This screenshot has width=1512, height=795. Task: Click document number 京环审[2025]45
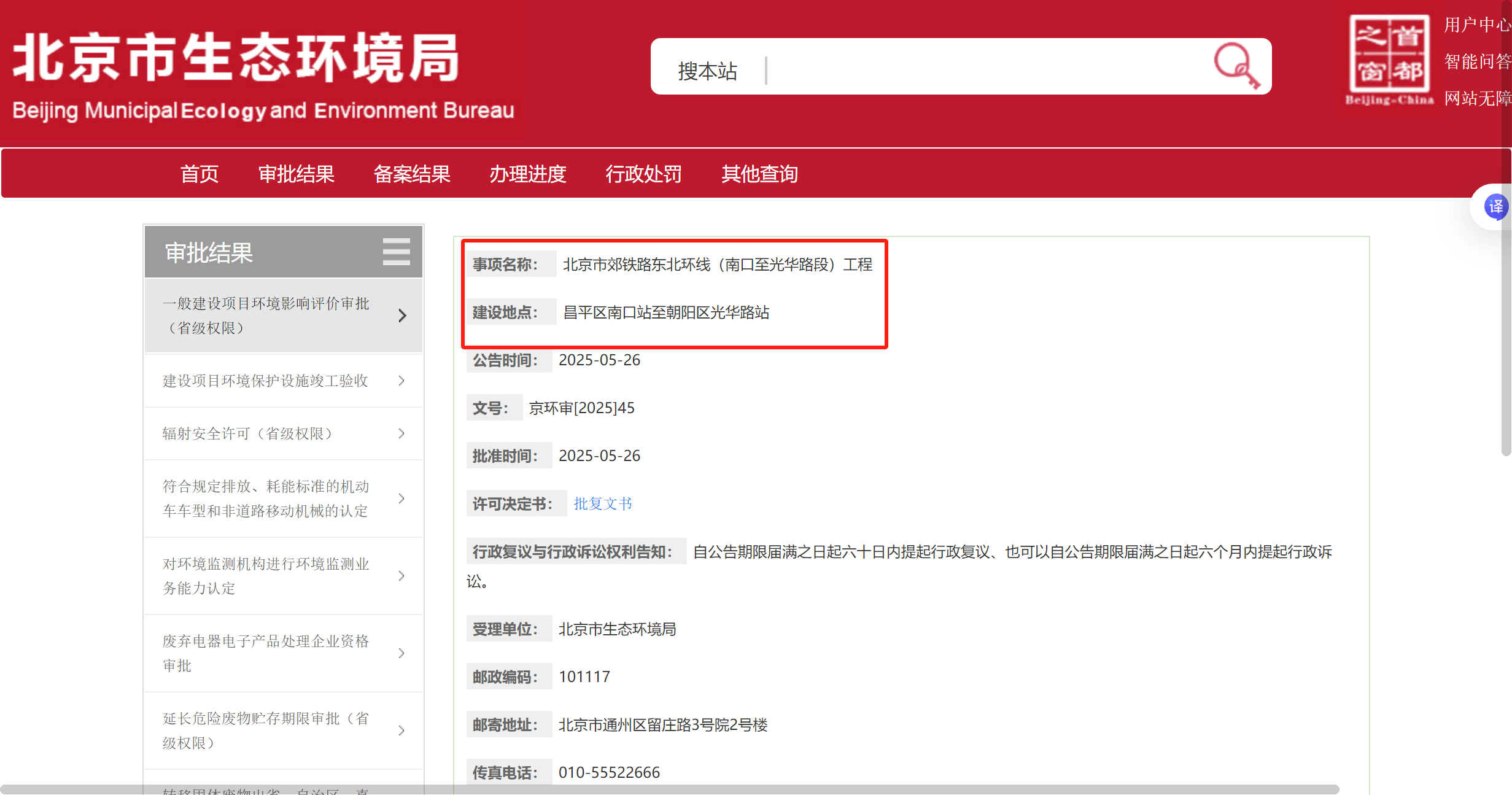[582, 408]
